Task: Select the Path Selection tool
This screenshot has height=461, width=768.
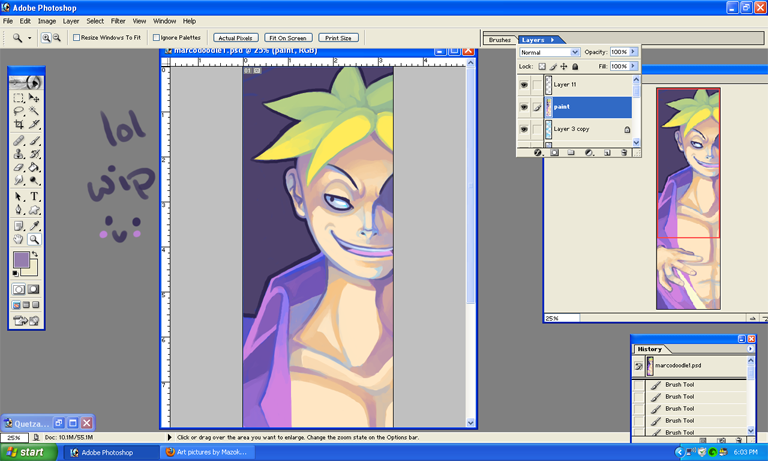Action: [x=19, y=197]
